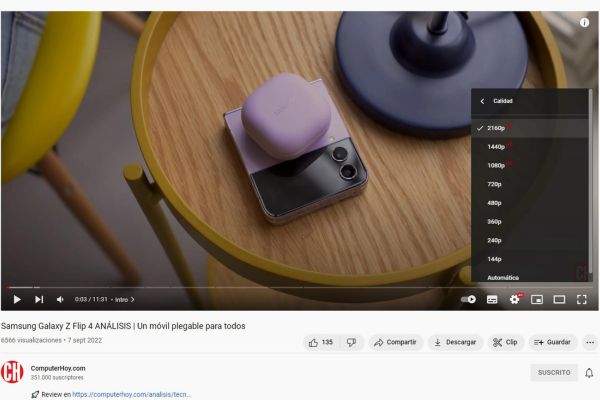Switch to theater mode icon

point(559,299)
